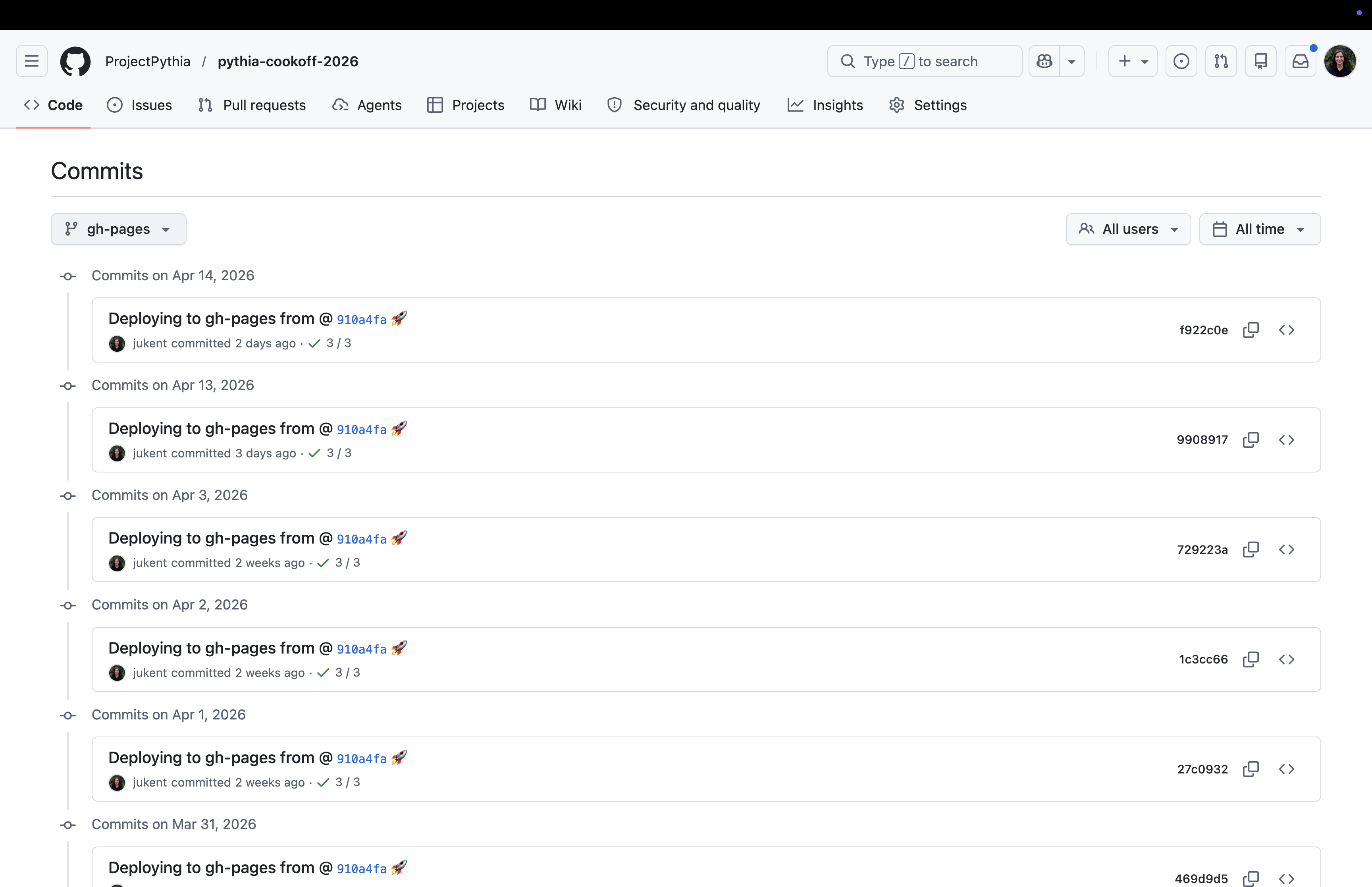The height and width of the screenshot is (887, 1372).
Task: Show checks status for Apr 3 commit
Action: pyautogui.click(x=339, y=563)
